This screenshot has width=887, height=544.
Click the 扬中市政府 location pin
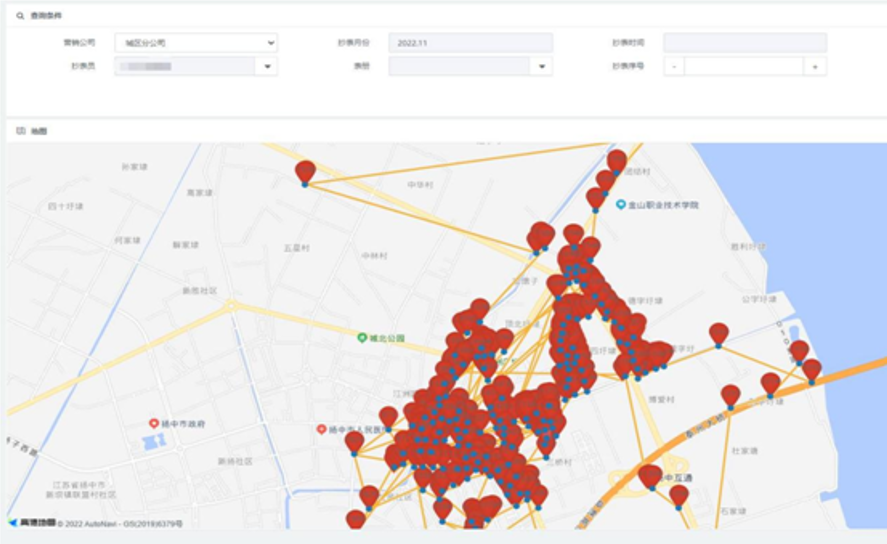pyautogui.click(x=153, y=424)
